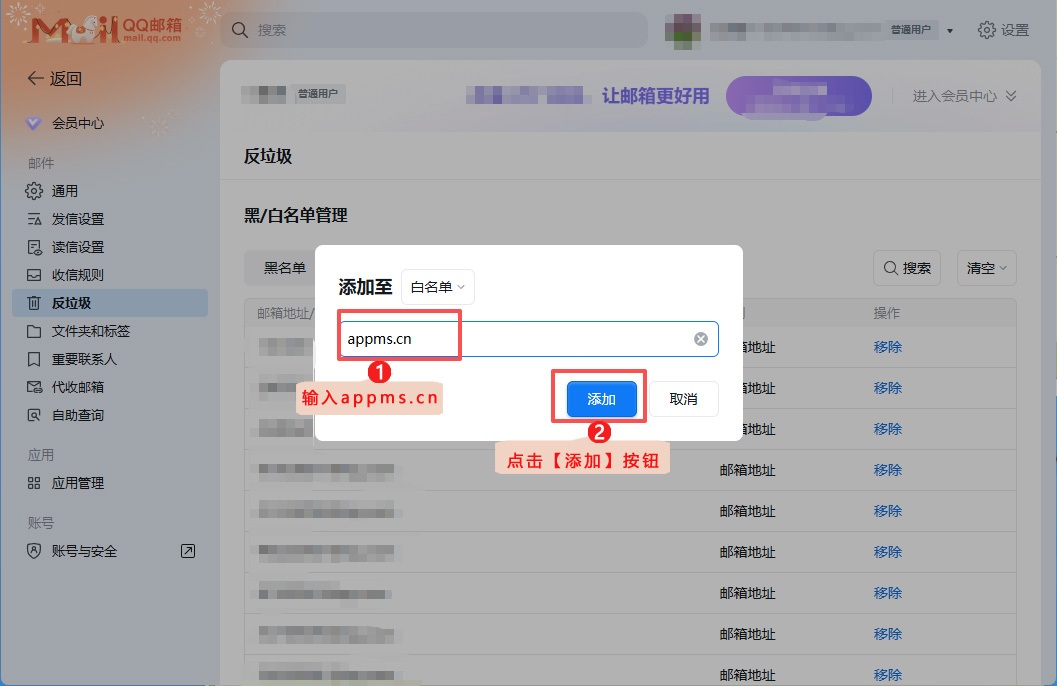Open the 设置 gear in top bar
Viewport: 1057px width, 686px height.
[x=1003, y=30]
